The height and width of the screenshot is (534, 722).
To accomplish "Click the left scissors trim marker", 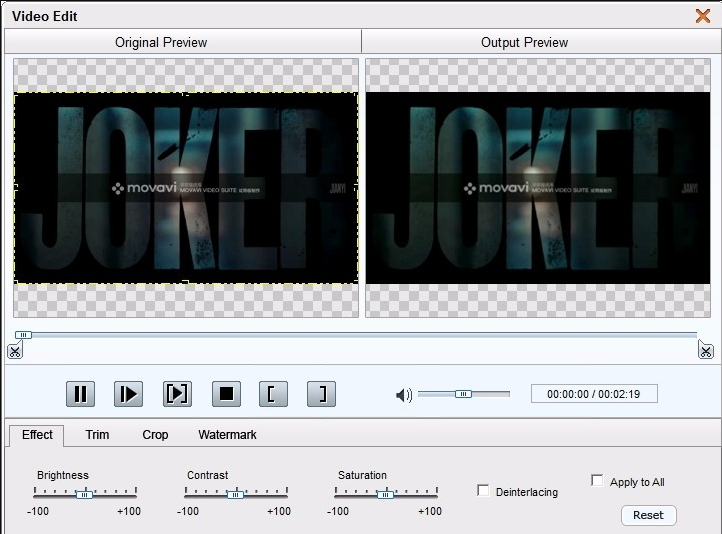I will 15,351.
